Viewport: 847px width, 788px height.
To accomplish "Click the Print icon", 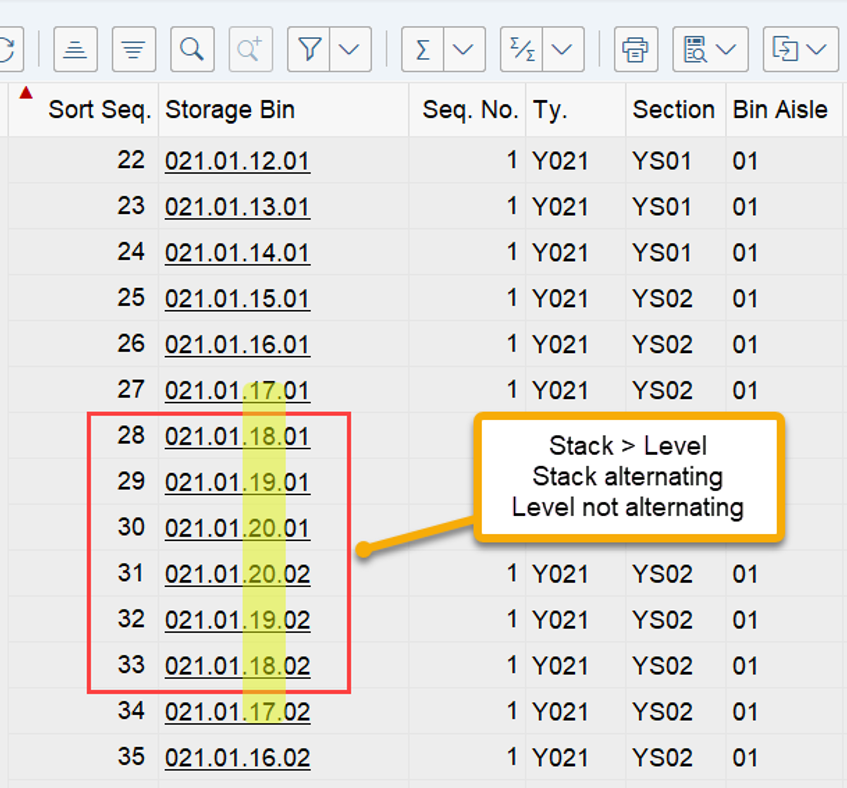I will click(x=636, y=50).
